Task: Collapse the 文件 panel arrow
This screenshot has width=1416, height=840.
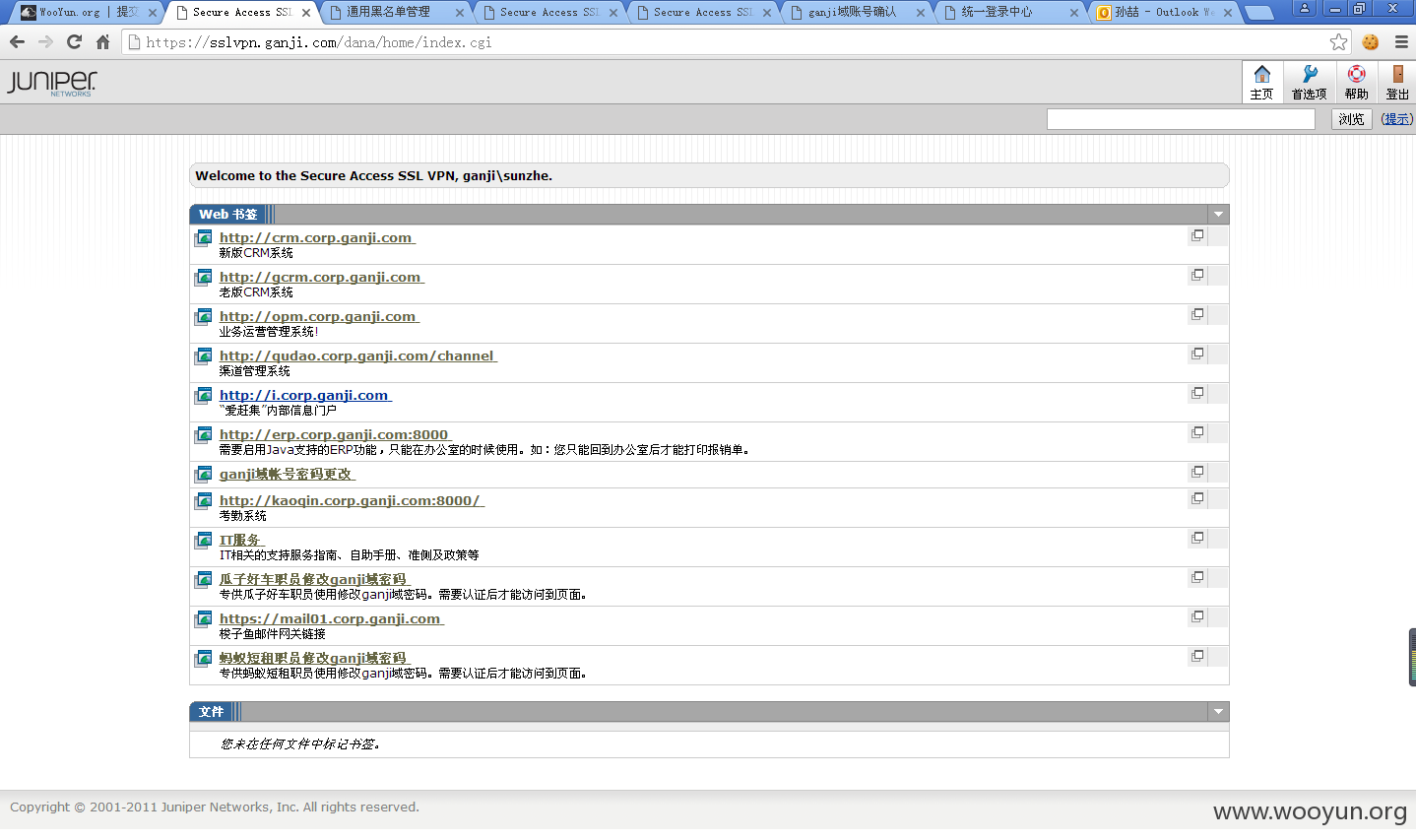Action: pyautogui.click(x=1218, y=712)
